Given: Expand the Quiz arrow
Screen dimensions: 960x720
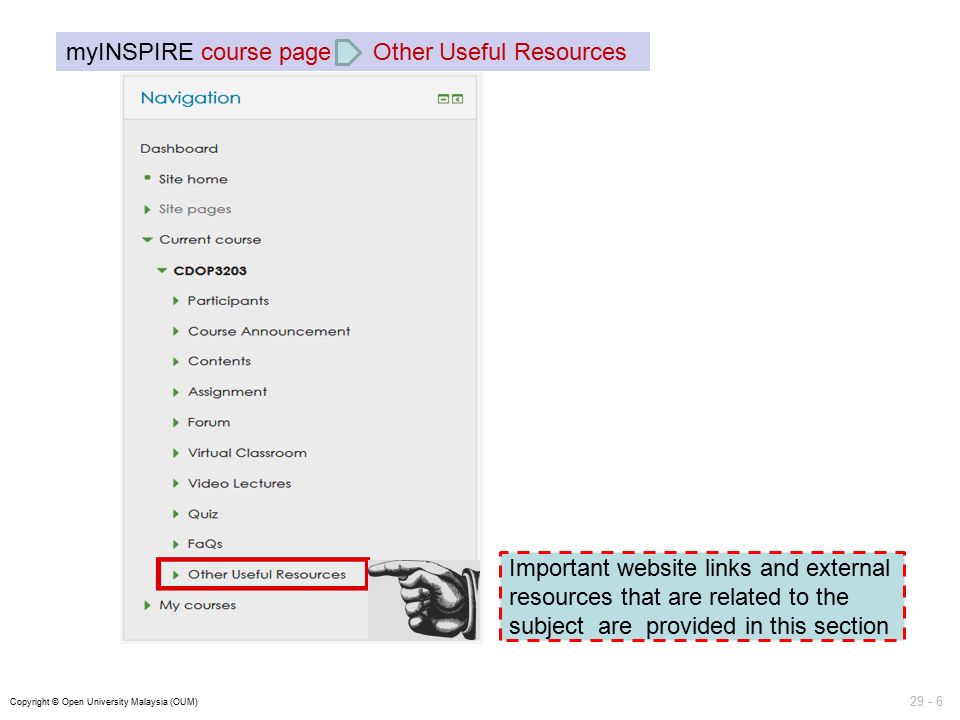Looking at the screenshot, I should click(176, 514).
